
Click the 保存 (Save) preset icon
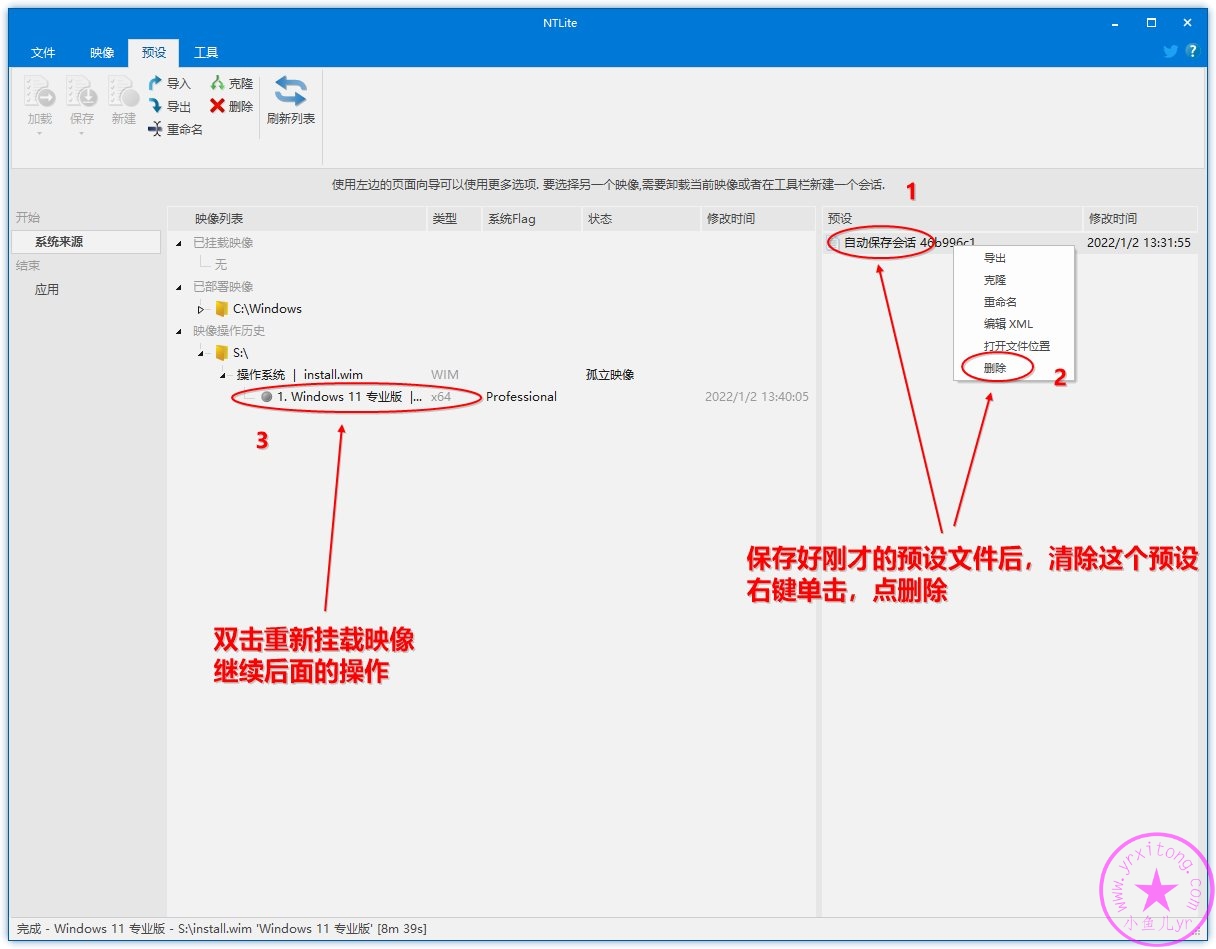[82, 93]
